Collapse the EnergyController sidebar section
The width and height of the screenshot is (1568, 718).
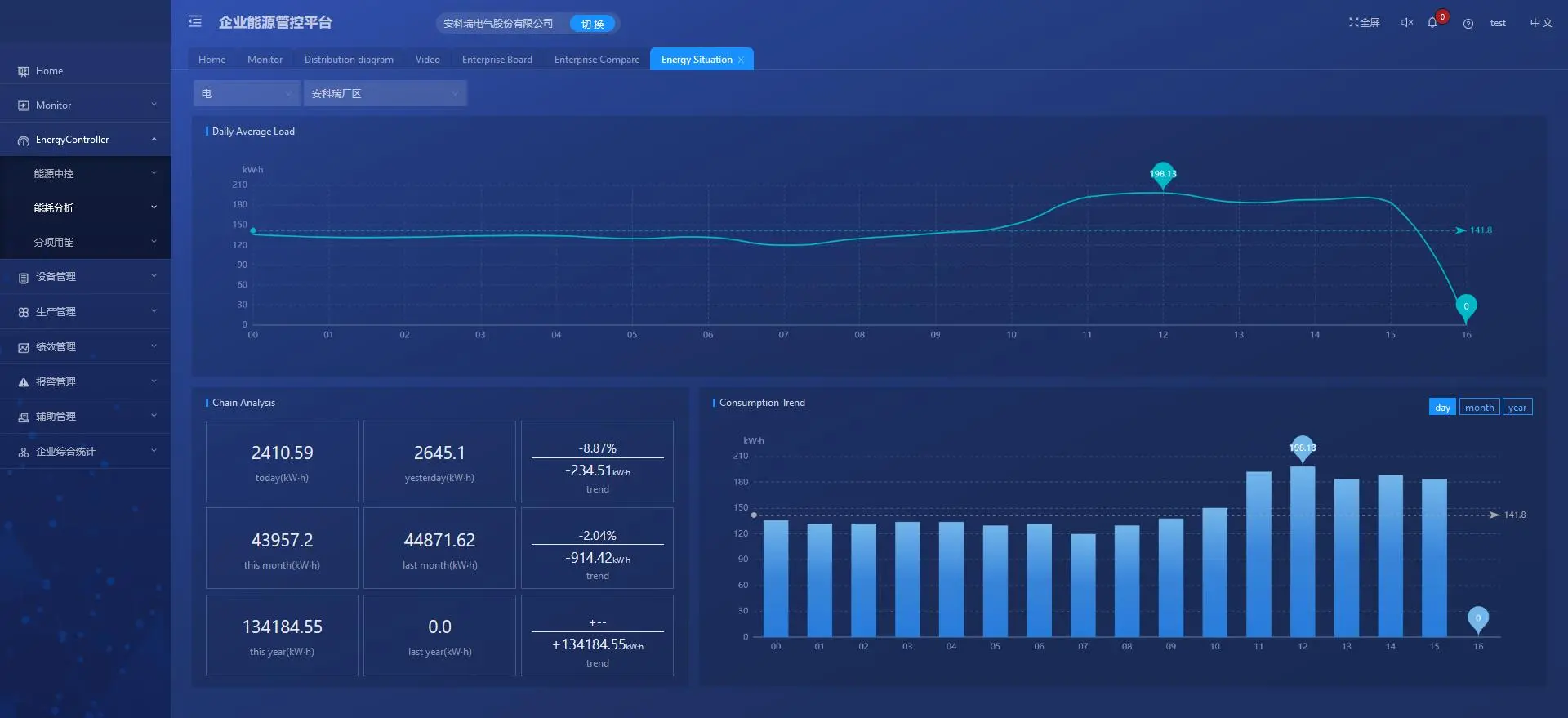154,140
